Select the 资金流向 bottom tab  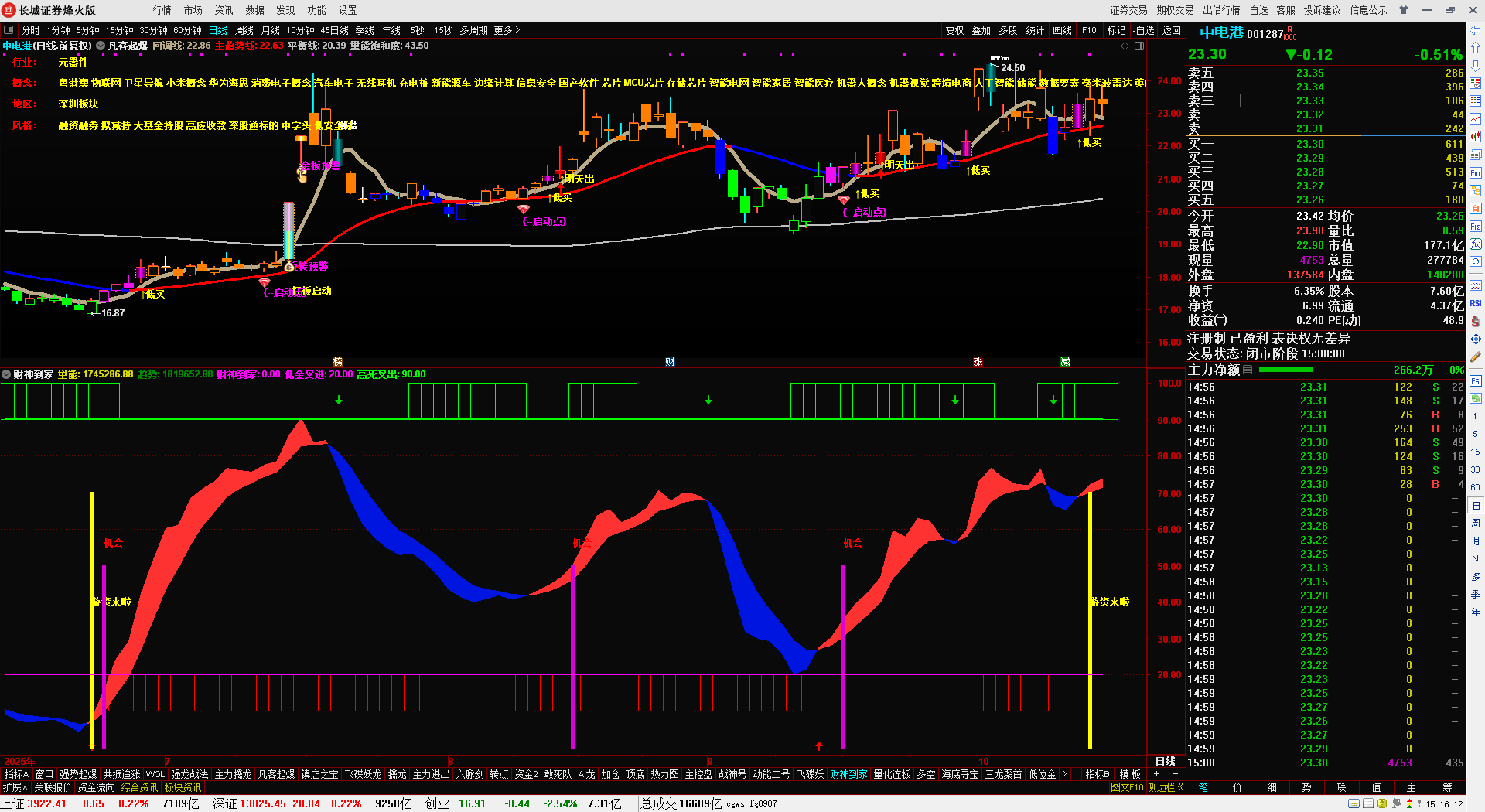pyautogui.click(x=97, y=787)
